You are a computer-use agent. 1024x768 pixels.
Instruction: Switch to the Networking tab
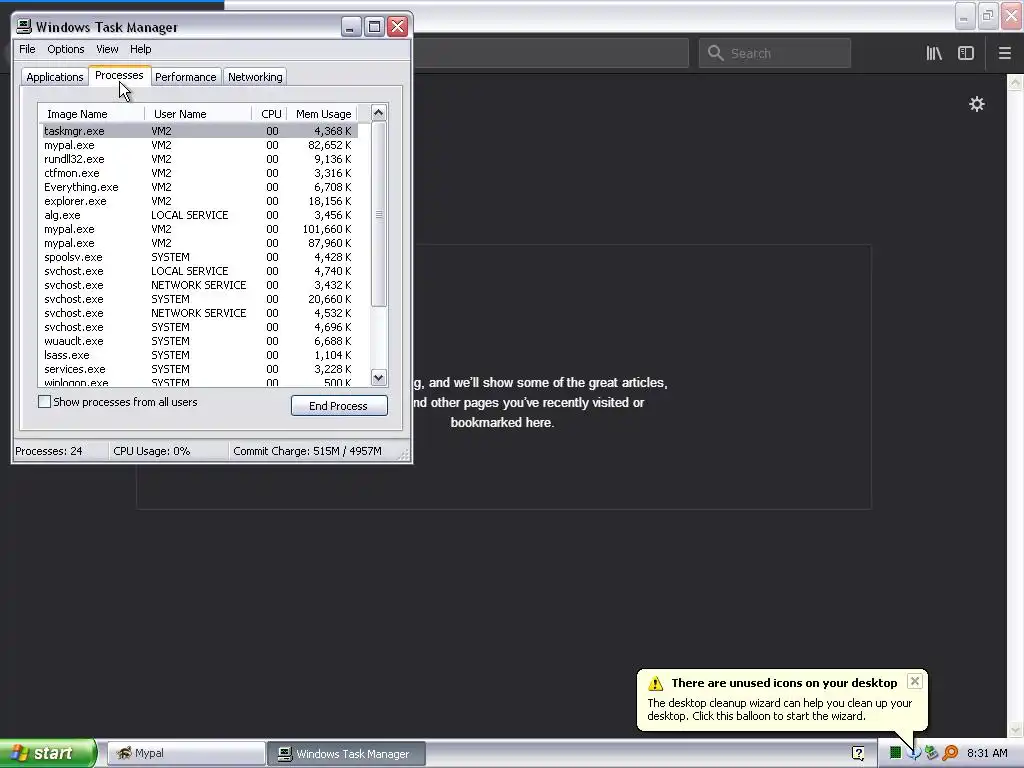255,76
